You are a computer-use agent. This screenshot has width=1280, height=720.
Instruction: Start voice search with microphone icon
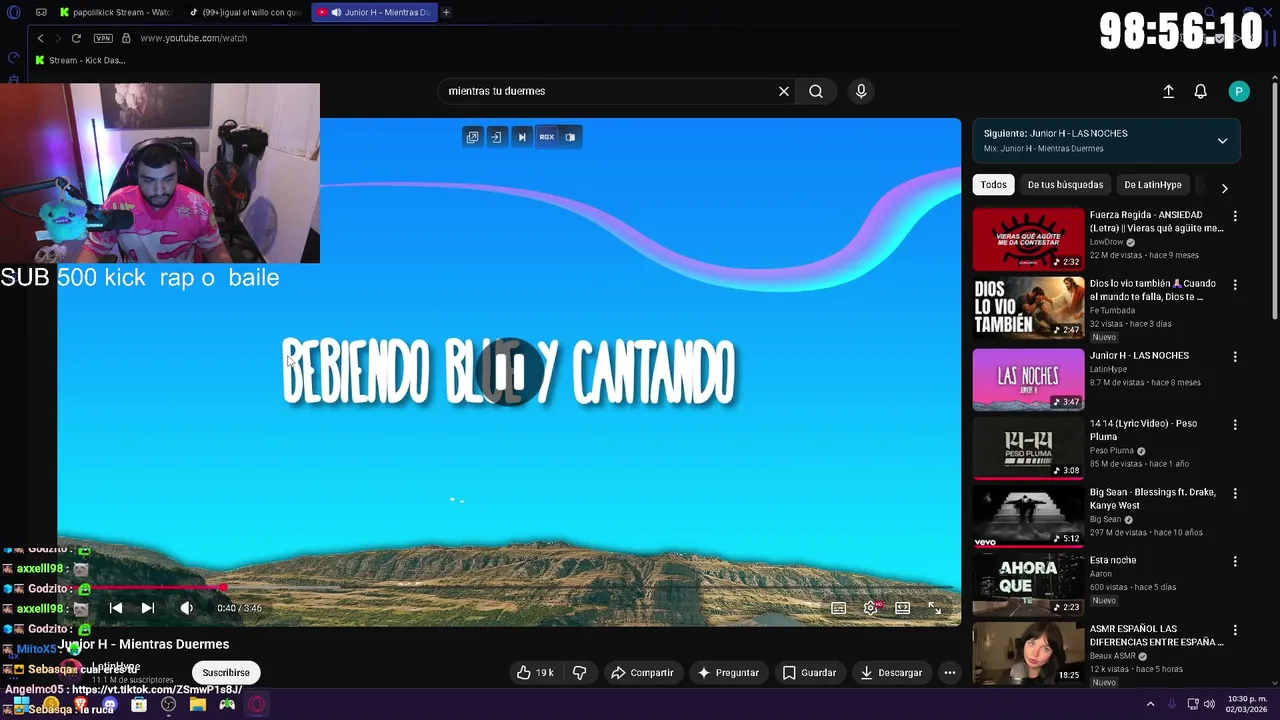861,91
